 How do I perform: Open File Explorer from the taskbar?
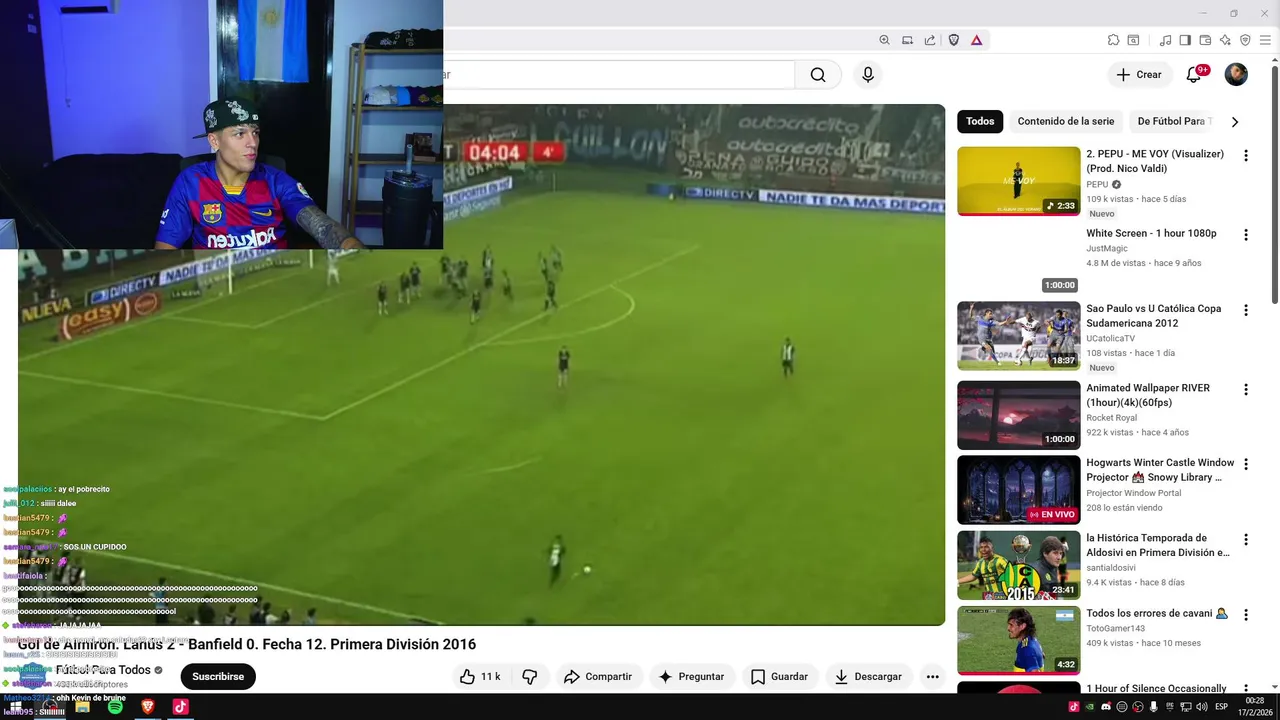[82, 707]
